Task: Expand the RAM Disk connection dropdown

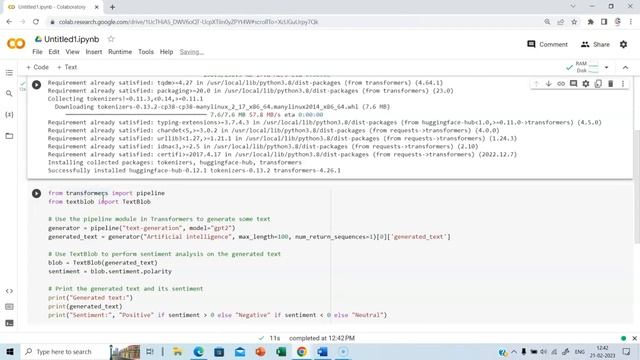Action: 607,67
